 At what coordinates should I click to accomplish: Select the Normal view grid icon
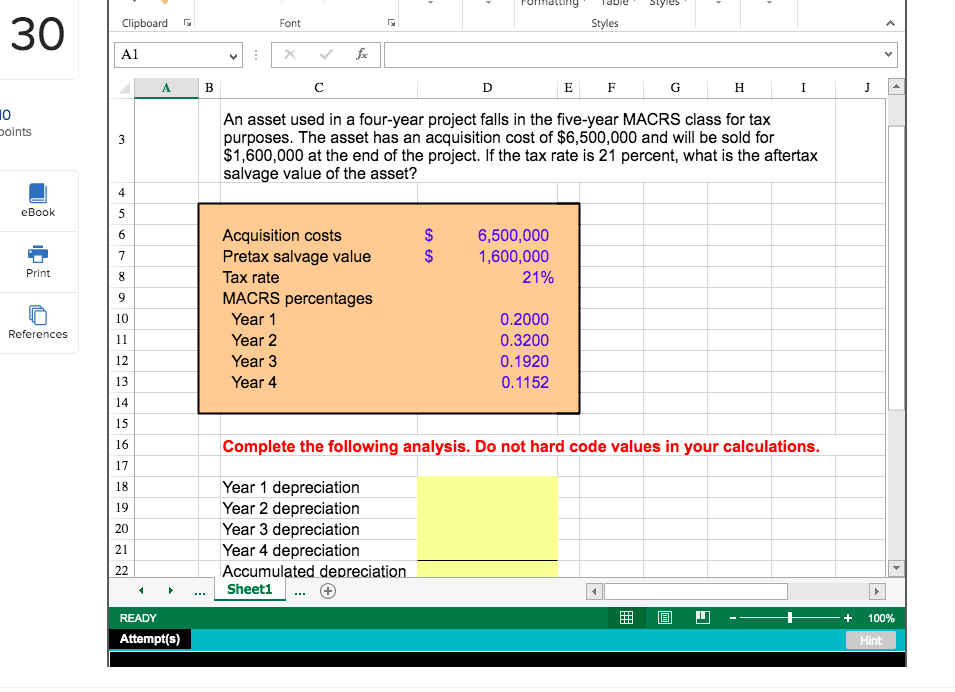click(626, 618)
